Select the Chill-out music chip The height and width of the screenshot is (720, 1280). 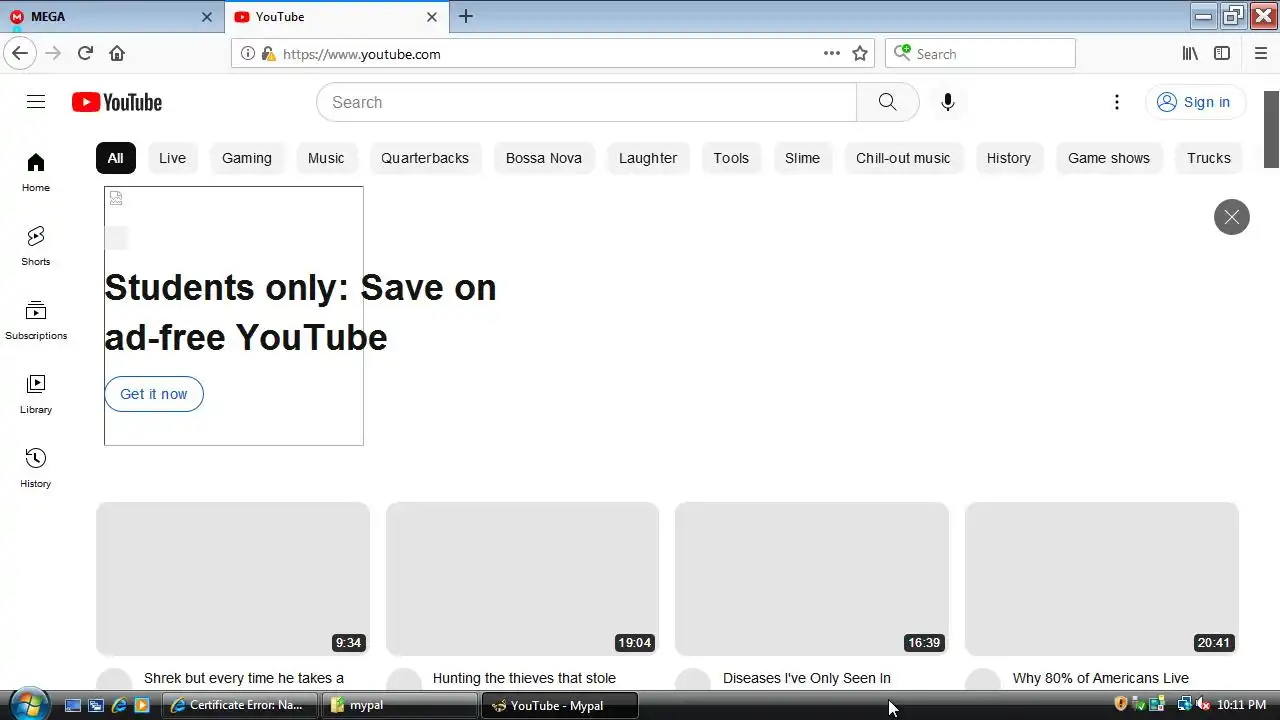(x=903, y=158)
